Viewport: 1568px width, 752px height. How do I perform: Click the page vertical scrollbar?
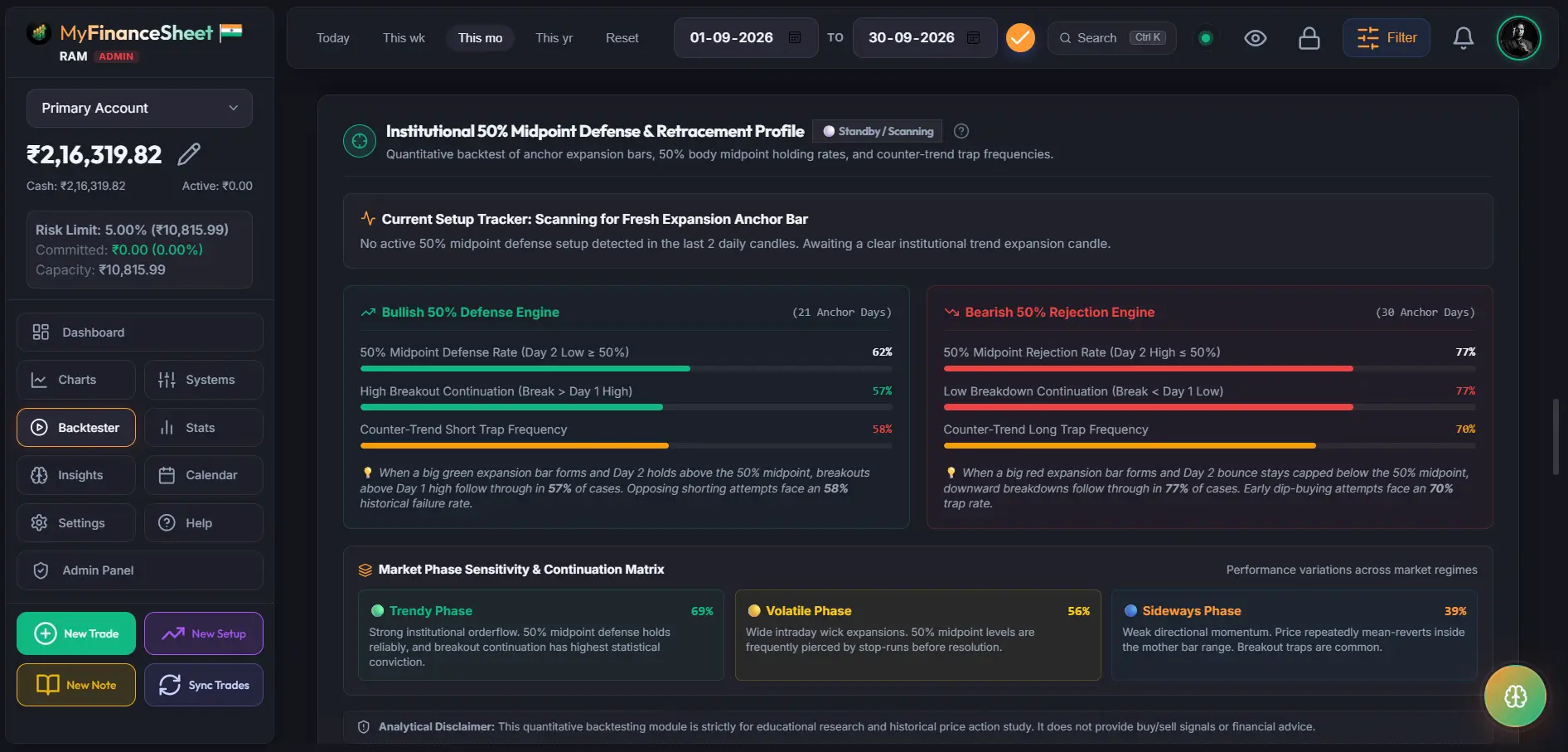click(1556, 437)
